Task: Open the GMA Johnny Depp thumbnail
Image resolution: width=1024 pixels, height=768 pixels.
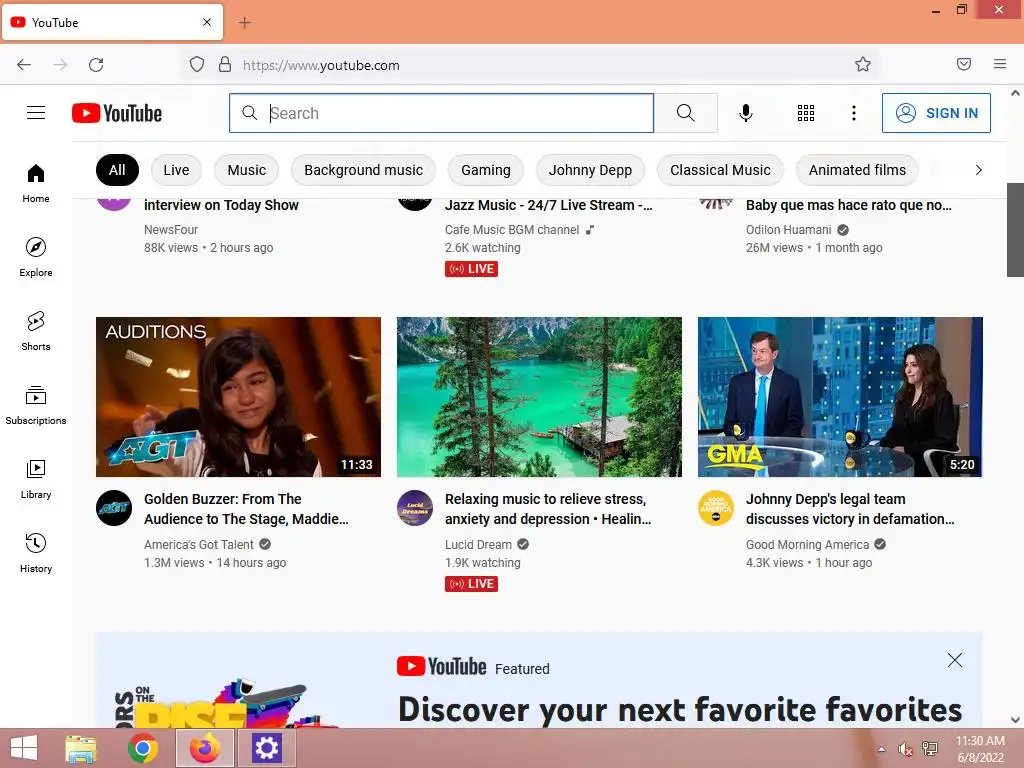Action: [840, 397]
